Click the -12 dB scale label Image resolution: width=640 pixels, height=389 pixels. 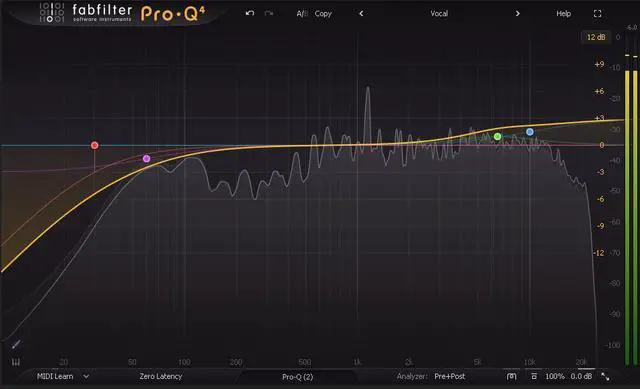[598, 253]
